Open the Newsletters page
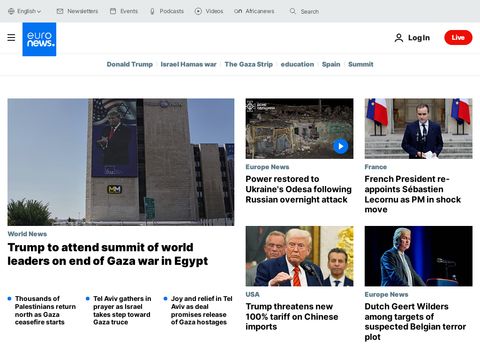This screenshot has width=480, height=360. [x=83, y=11]
